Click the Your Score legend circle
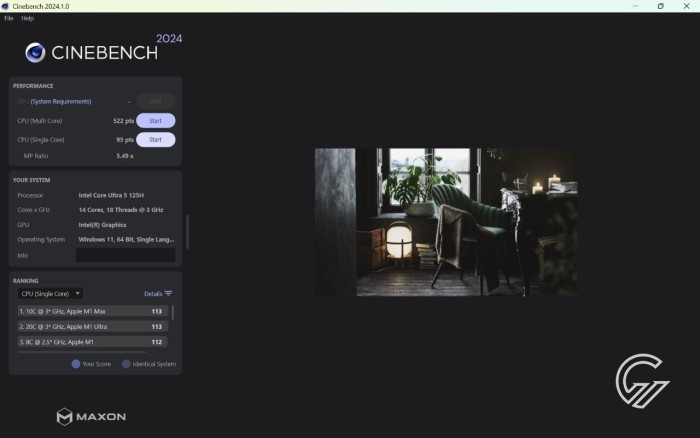 point(76,364)
